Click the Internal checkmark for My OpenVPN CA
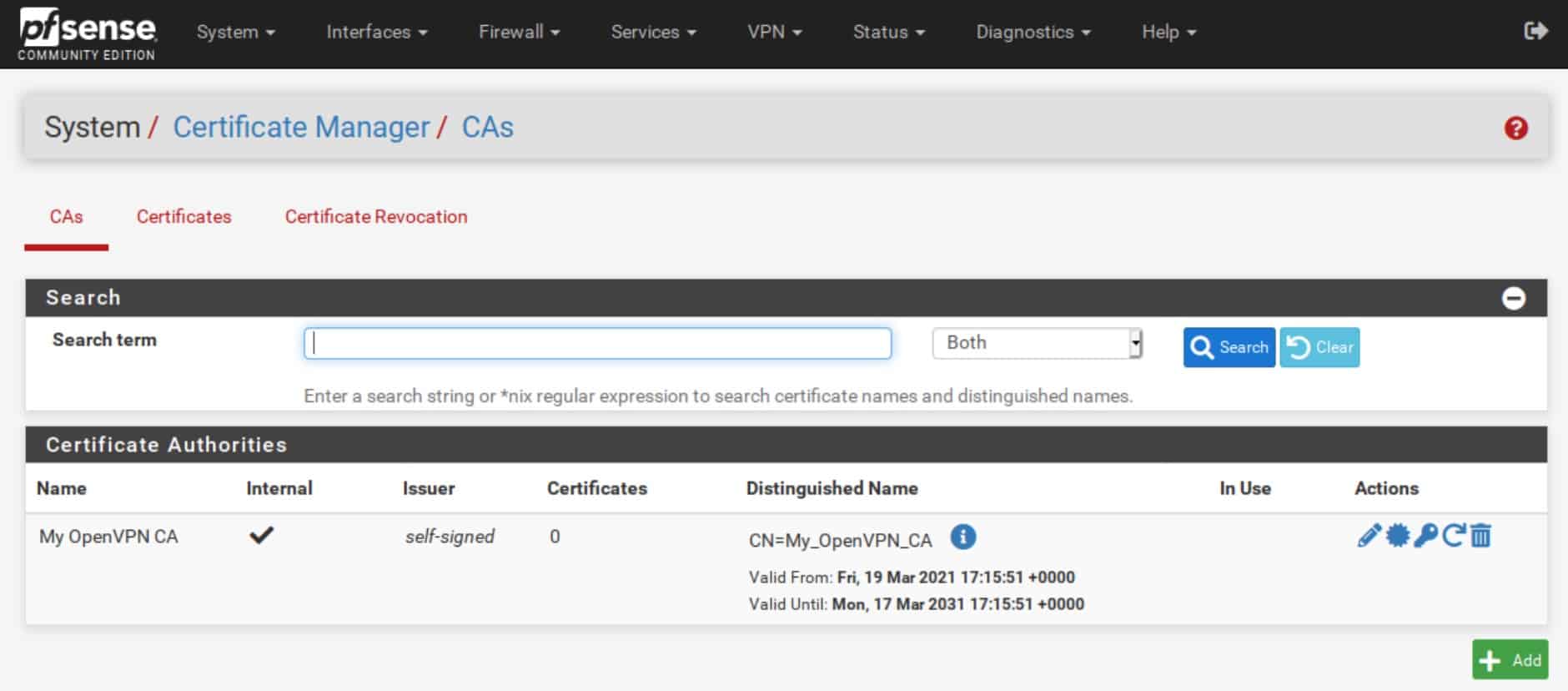The height and width of the screenshot is (691, 1568). click(x=262, y=535)
